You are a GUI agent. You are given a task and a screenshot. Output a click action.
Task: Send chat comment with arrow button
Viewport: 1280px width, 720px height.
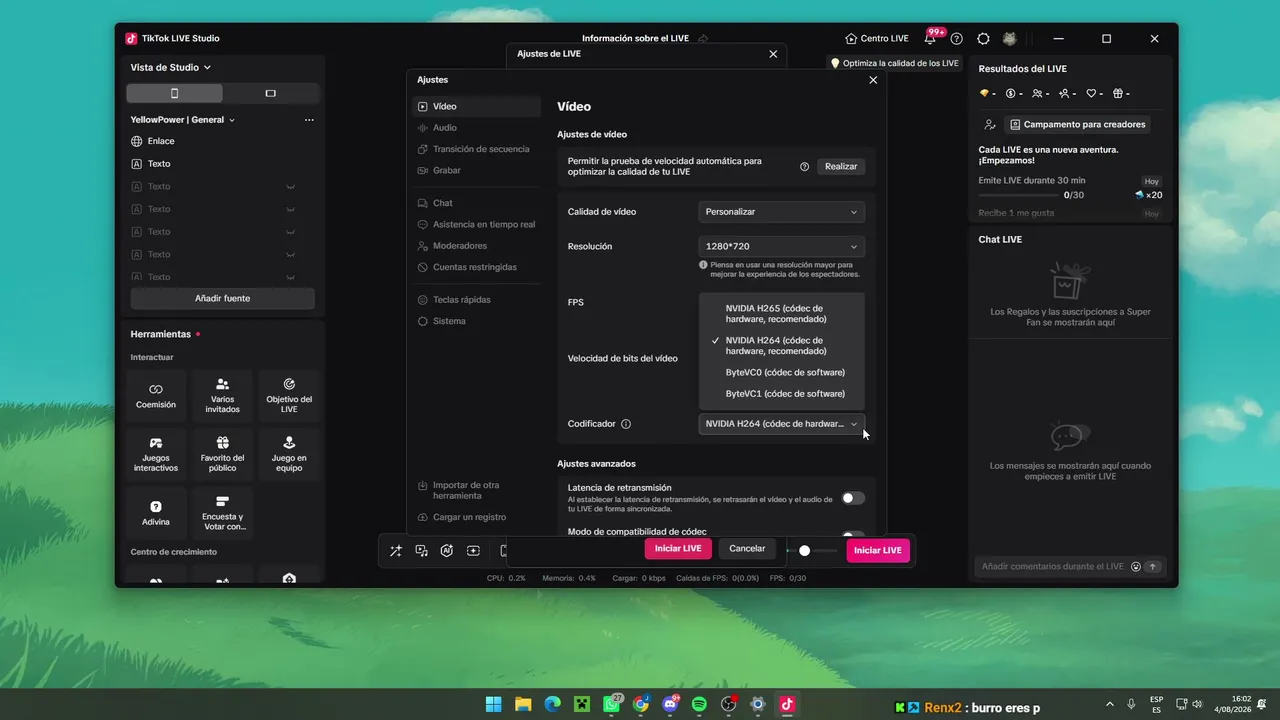point(1153,566)
